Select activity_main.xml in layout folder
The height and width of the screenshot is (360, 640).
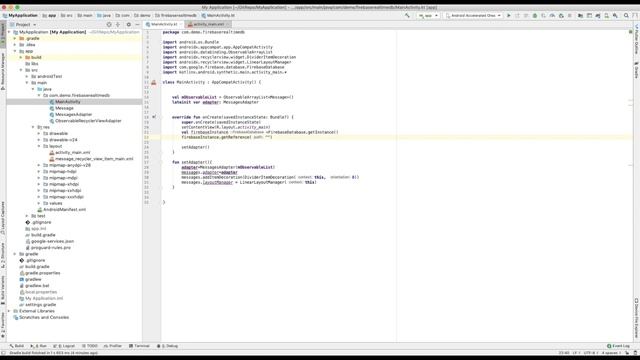(x=70, y=152)
